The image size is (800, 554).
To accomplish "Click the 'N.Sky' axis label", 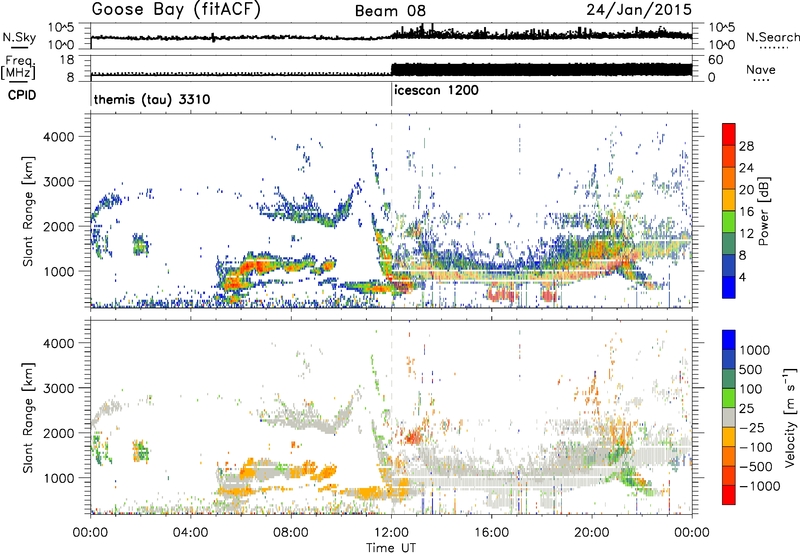I will (19, 37).
